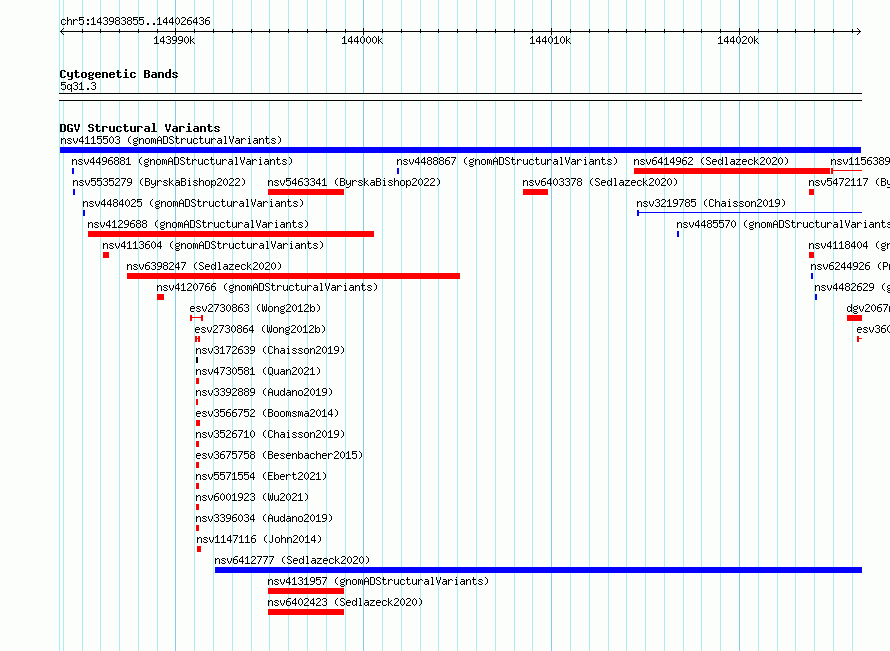Open esv3675758 (Besenbacher2015) label
Image resolution: width=890 pixels, height=651 pixels.
279,455
